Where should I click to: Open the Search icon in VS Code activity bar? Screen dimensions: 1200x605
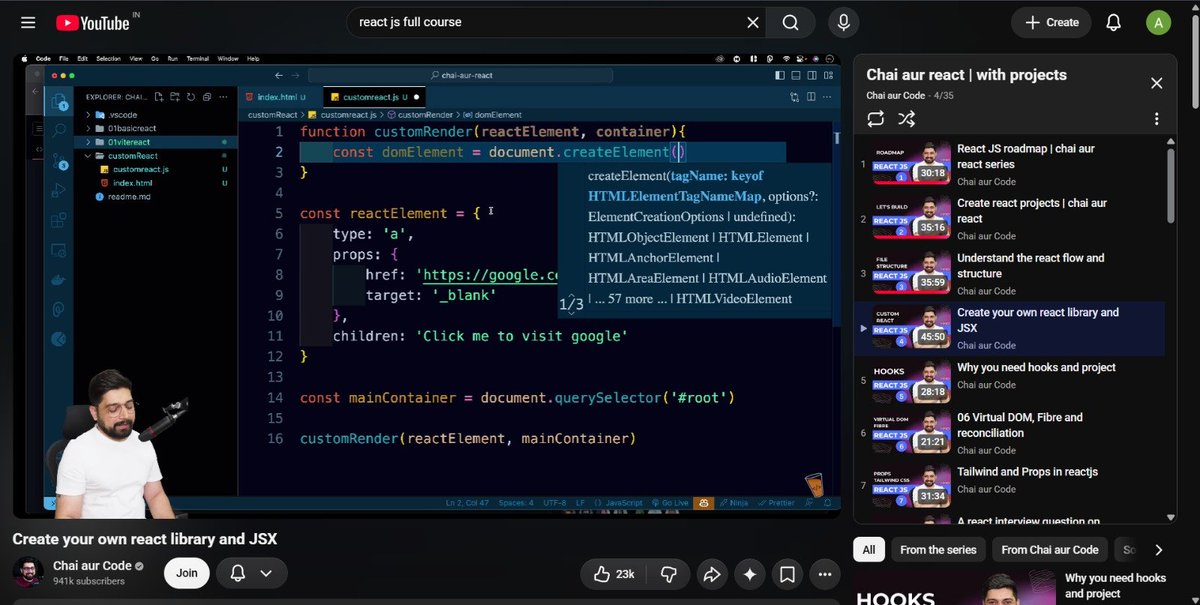coord(59,131)
